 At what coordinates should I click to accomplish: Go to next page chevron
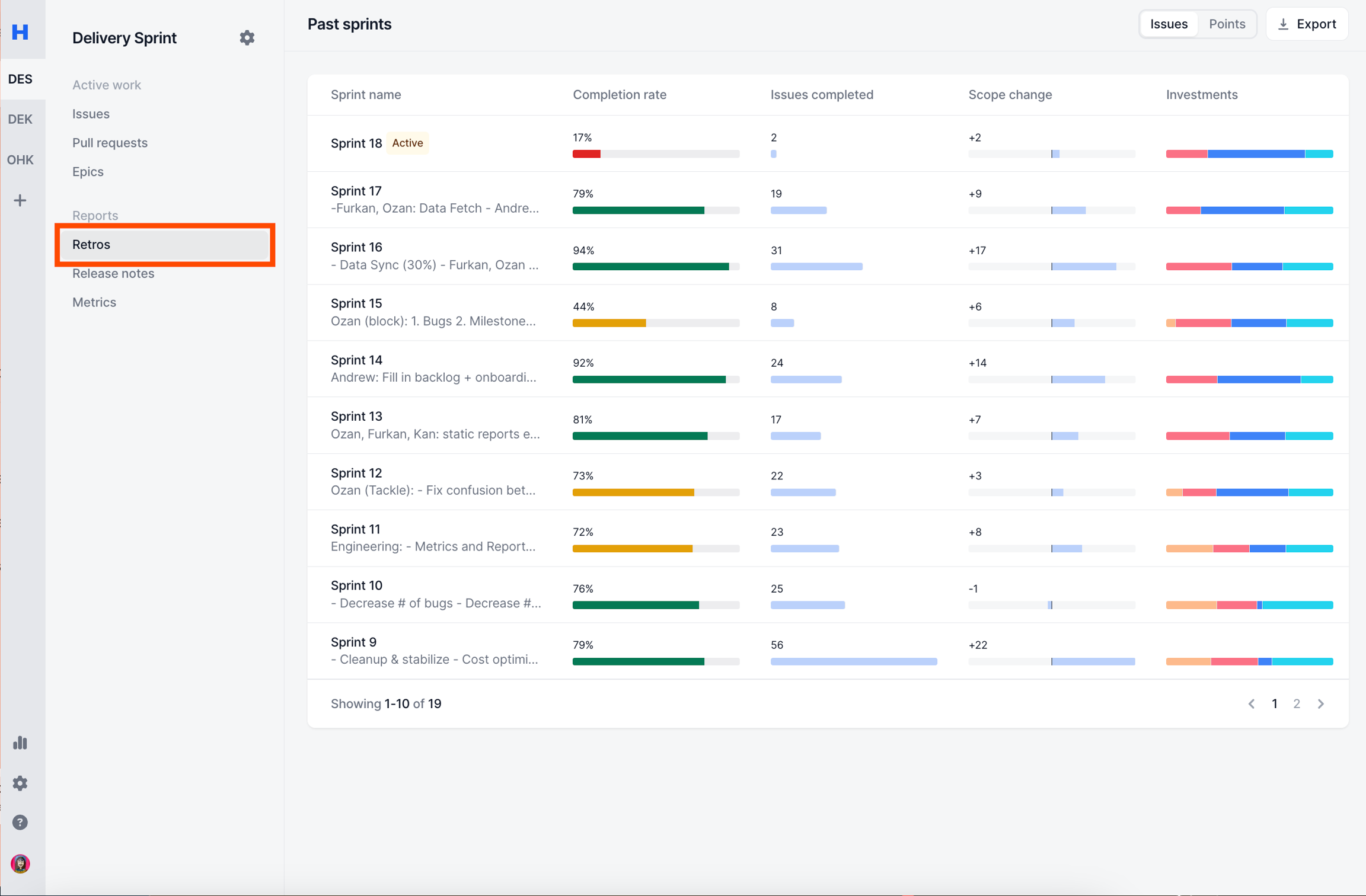pyautogui.click(x=1321, y=703)
